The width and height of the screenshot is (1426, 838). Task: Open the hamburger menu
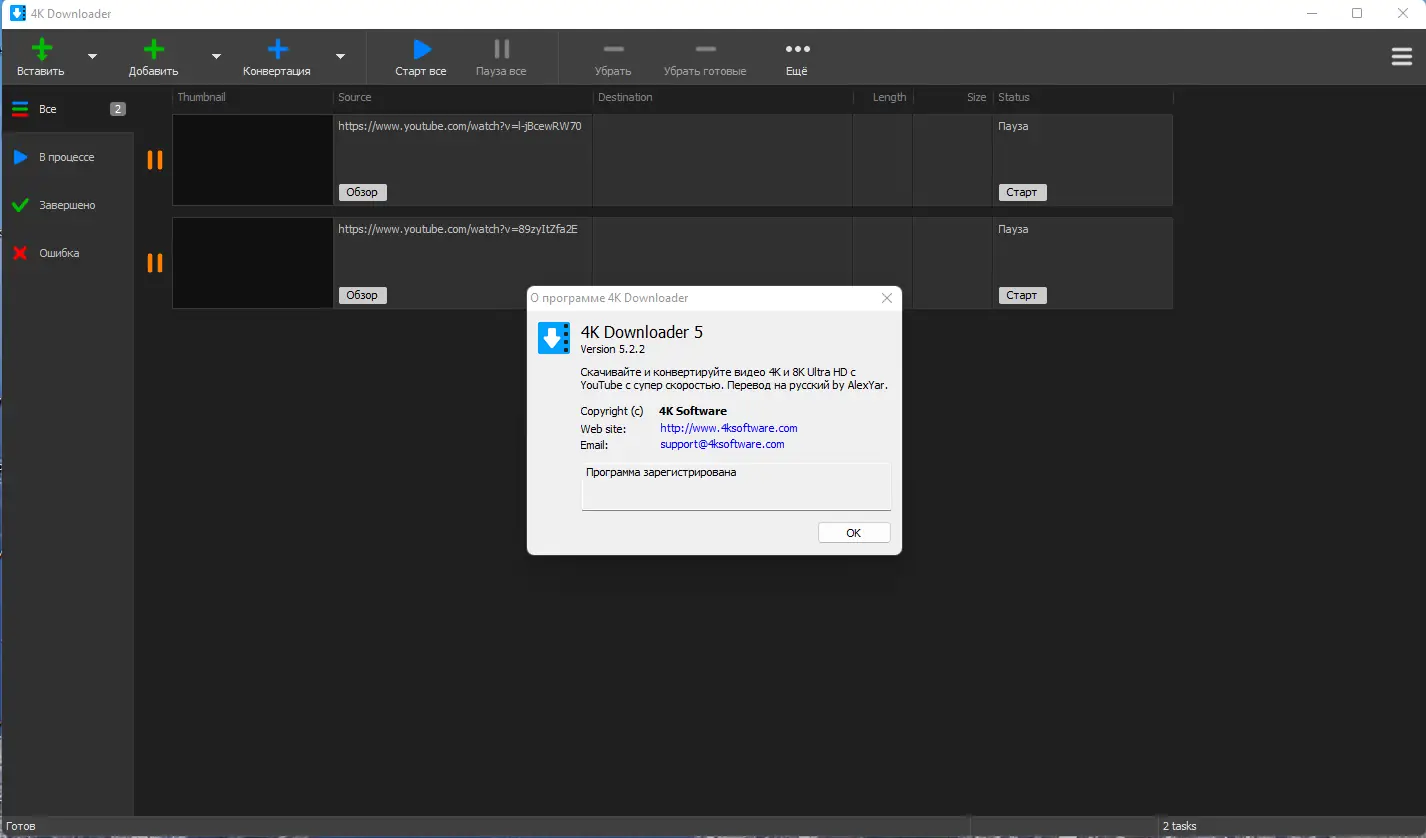pos(1400,56)
